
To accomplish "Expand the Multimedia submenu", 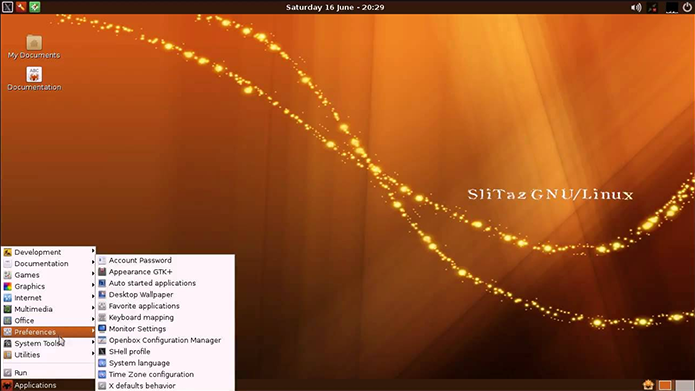I will coord(49,309).
